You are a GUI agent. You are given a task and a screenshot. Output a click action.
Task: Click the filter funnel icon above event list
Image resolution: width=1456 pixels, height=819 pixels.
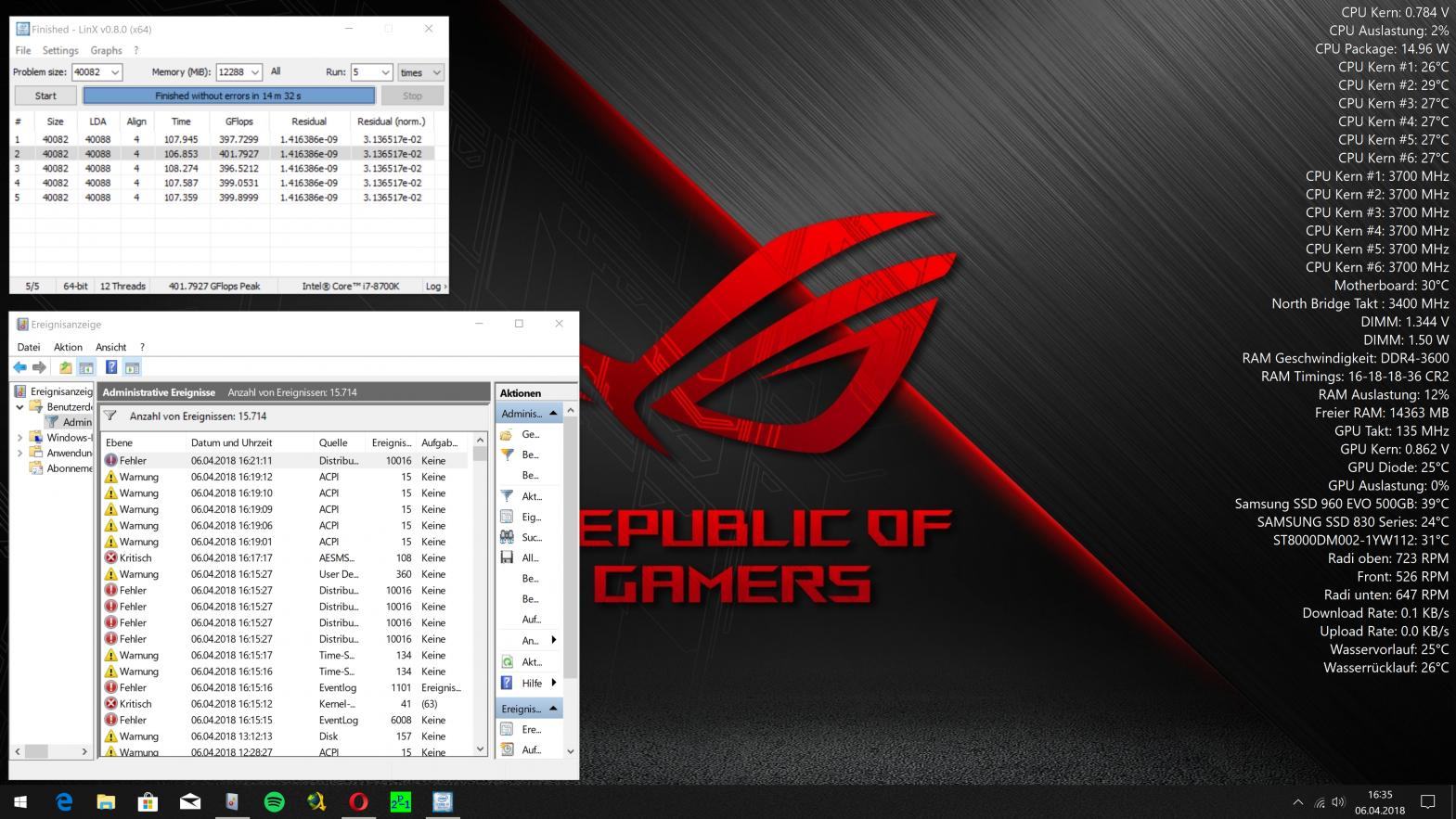(x=110, y=416)
